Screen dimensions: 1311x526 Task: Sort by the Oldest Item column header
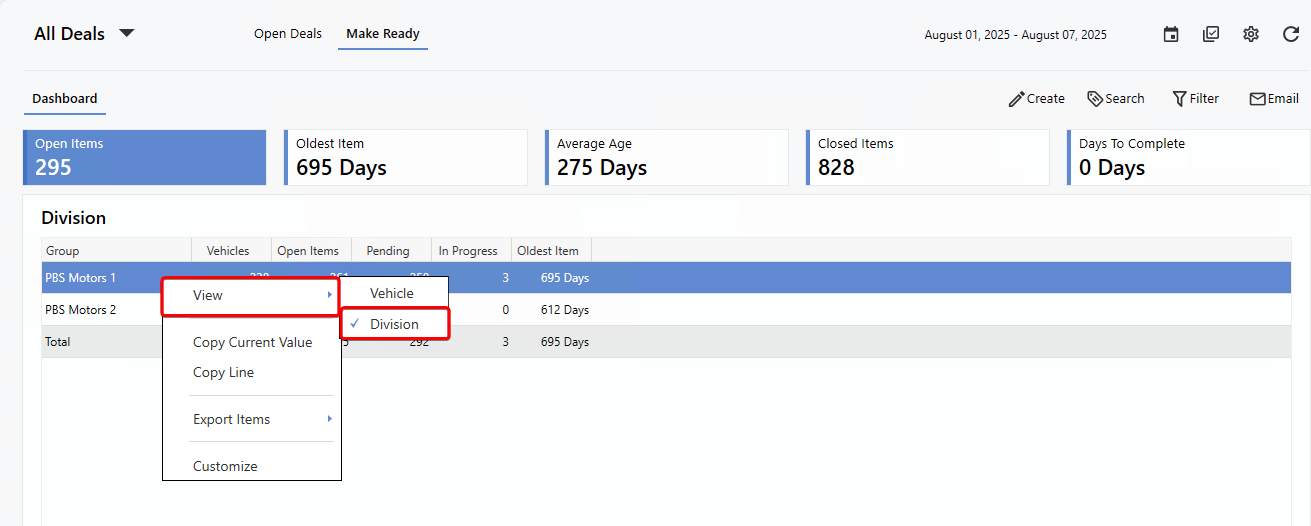coord(548,251)
